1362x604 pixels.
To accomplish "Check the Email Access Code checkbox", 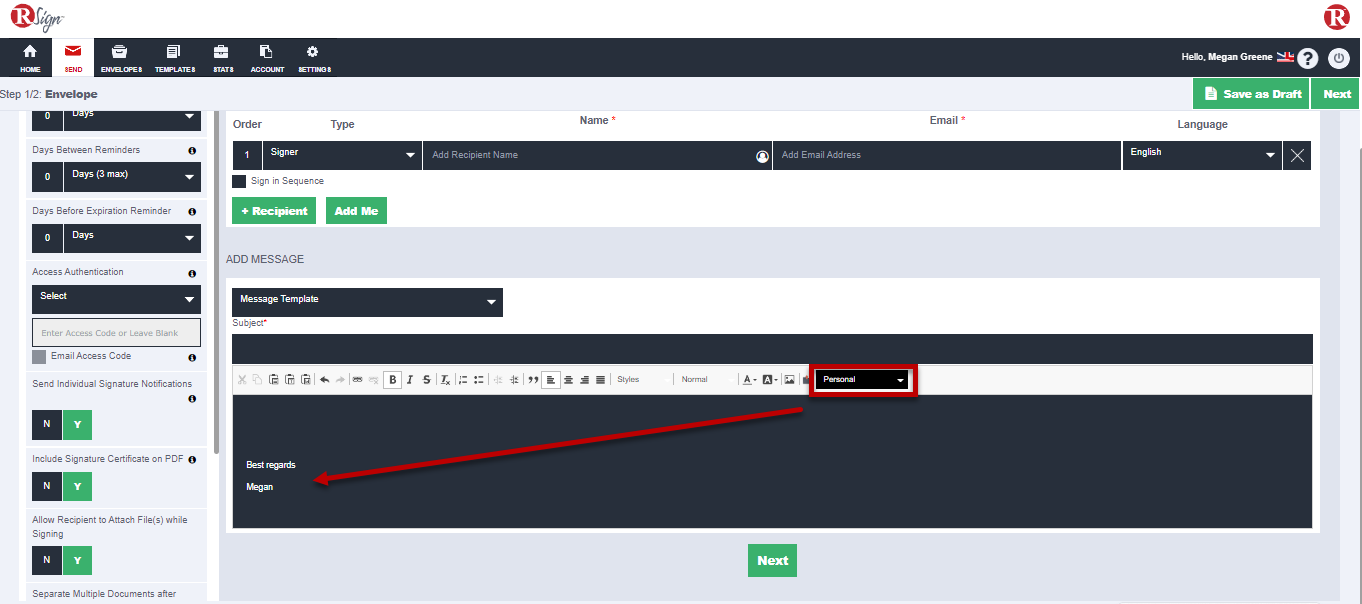I will click(39, 357).
